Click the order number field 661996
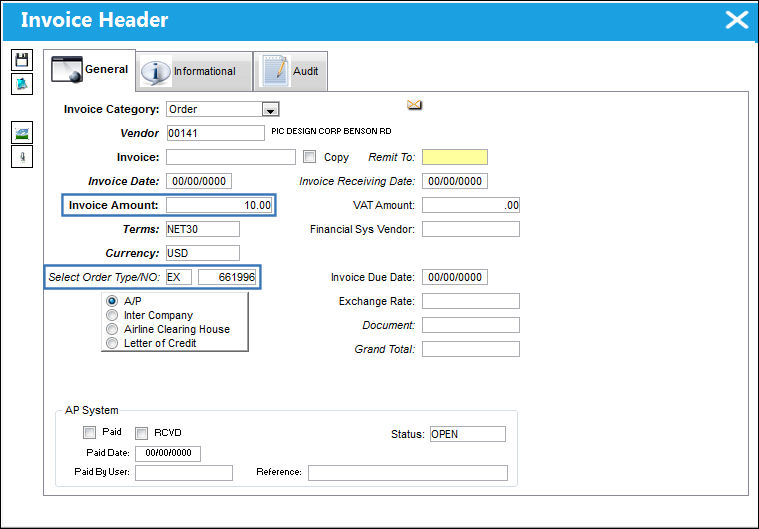The width and height of the screenshot is (759, 529). click(x=227, y=277)
